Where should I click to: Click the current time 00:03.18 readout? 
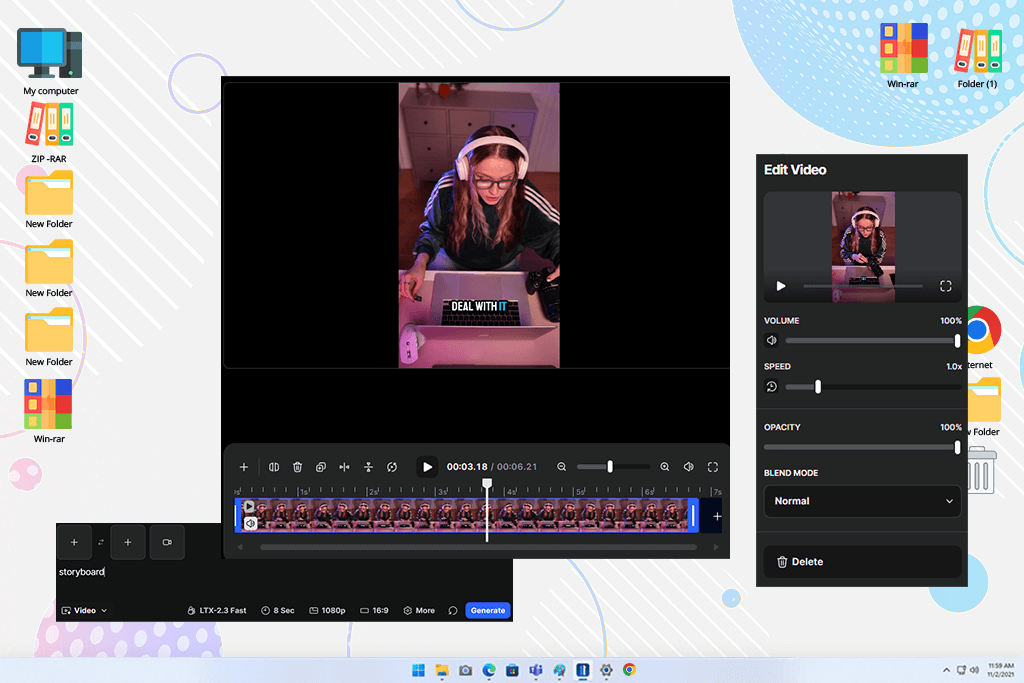[x=467, y=467]
